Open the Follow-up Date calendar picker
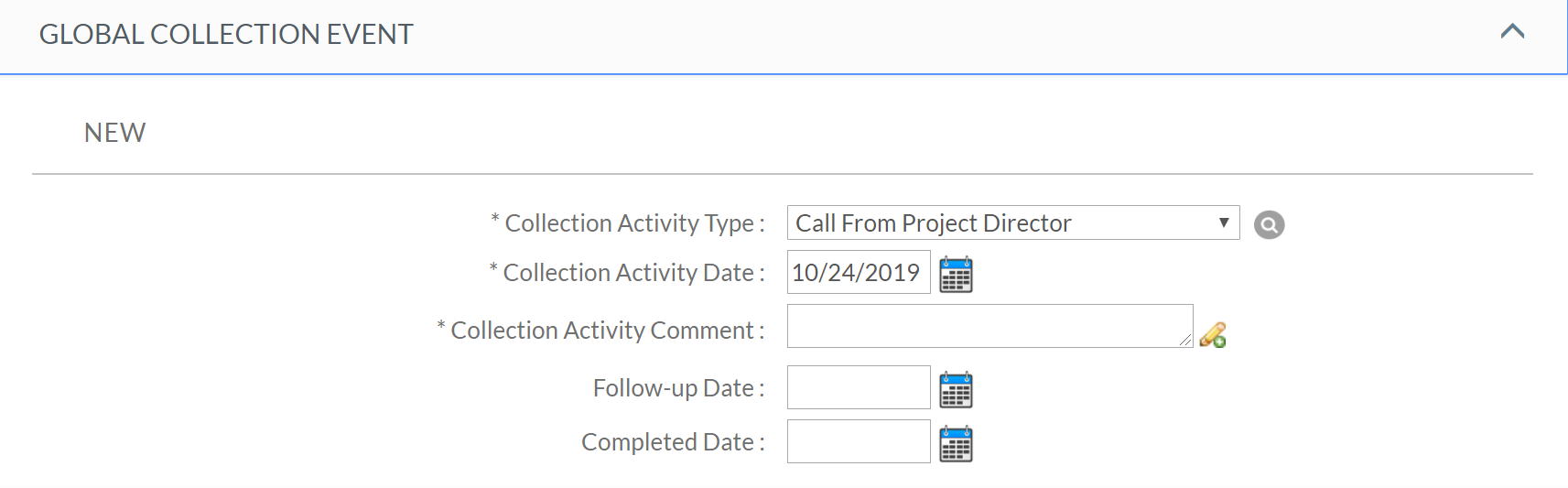Image resolution: width=1568 pixels, height=488 pixels. click(956, 390)
